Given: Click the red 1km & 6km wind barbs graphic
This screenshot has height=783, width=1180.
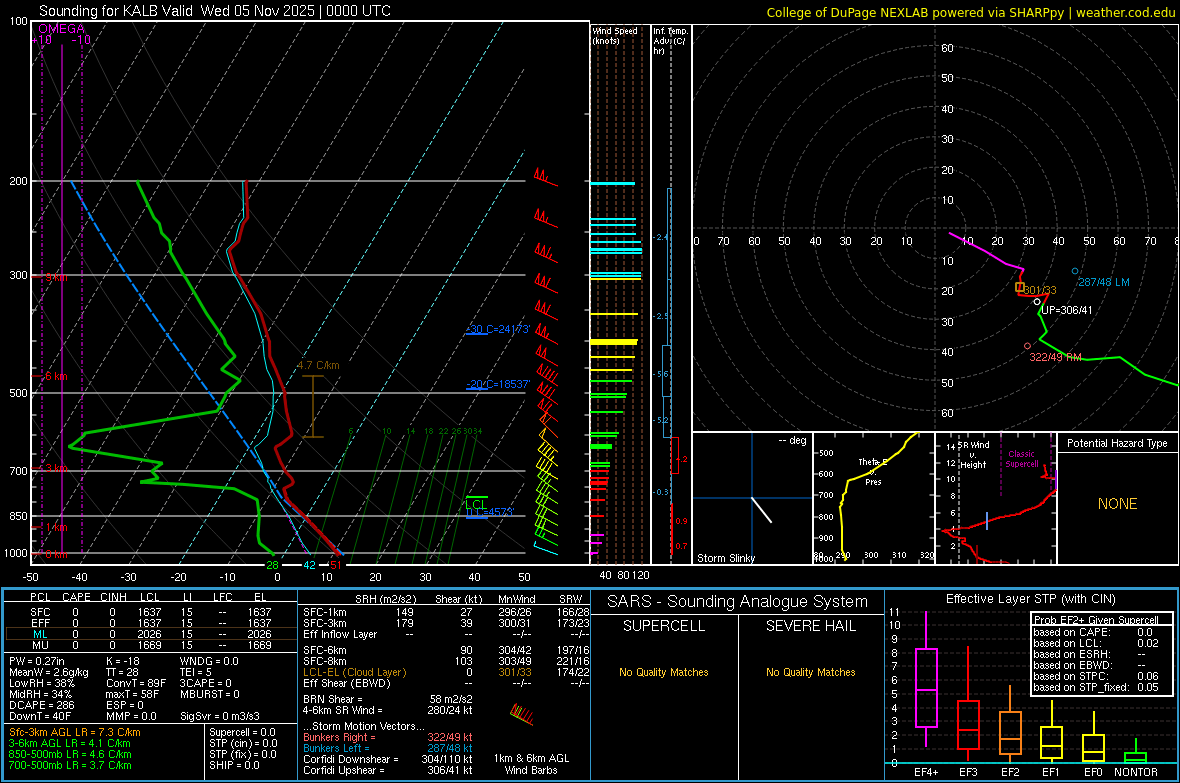Looking at the screenshot, I should coord(522,714).
